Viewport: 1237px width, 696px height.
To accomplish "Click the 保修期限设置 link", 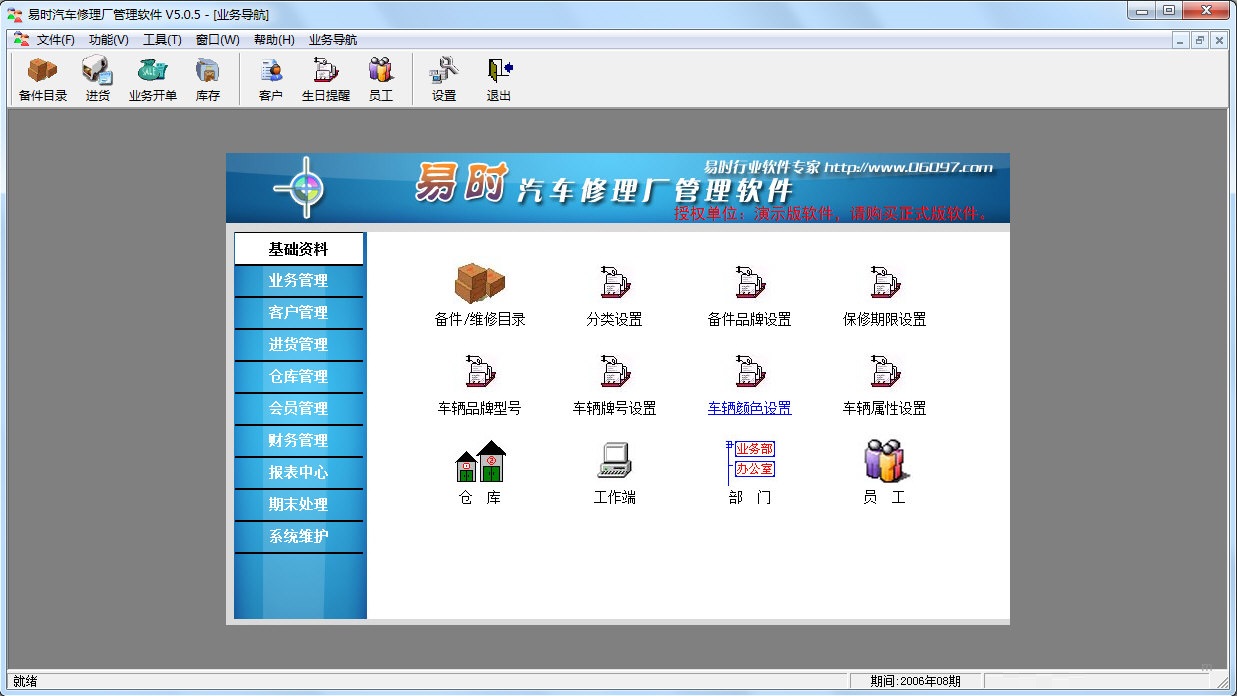I will [884, 320].
